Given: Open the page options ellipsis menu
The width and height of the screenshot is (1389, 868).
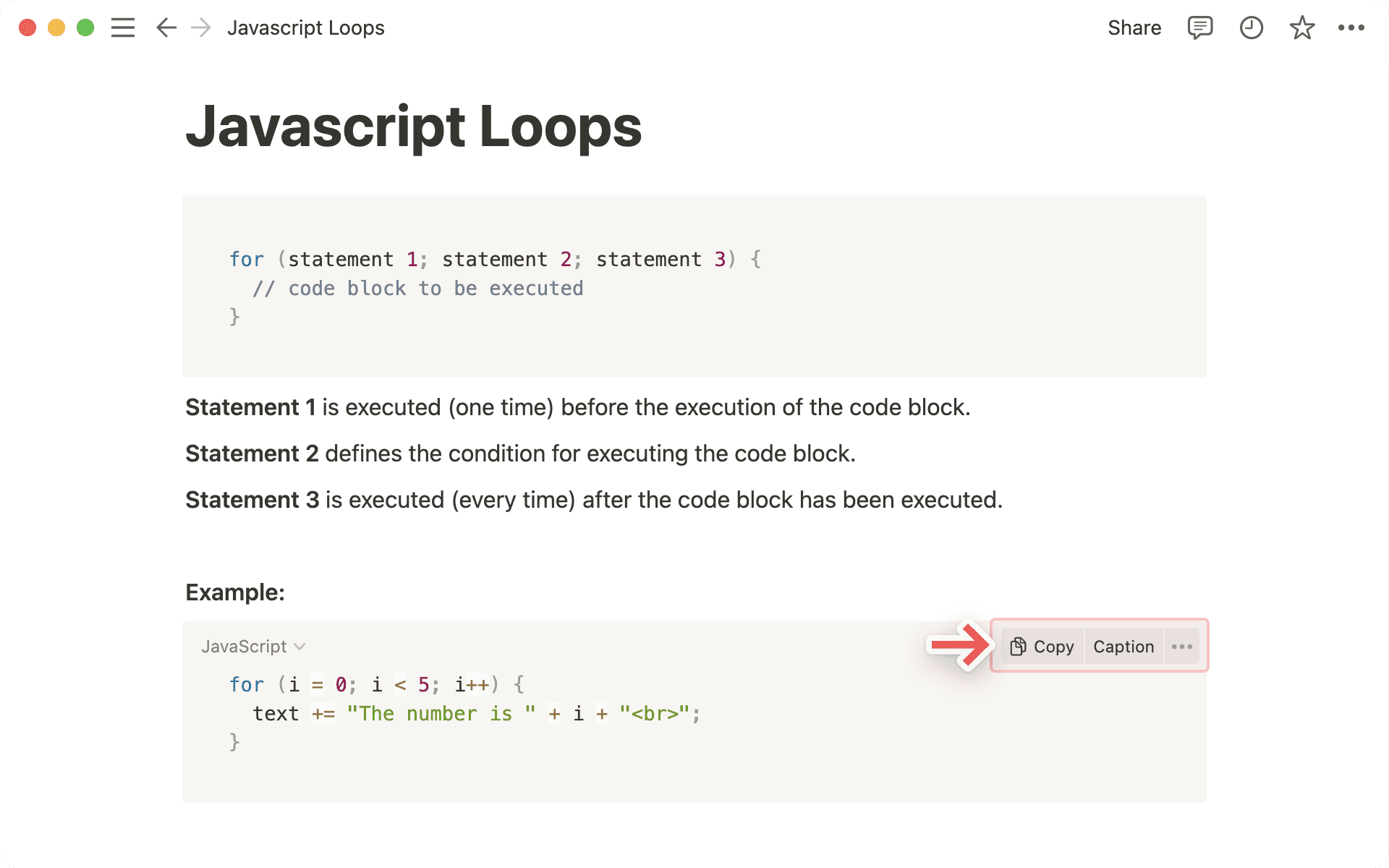Looking at the screenshot, I should click(1352, 27).
